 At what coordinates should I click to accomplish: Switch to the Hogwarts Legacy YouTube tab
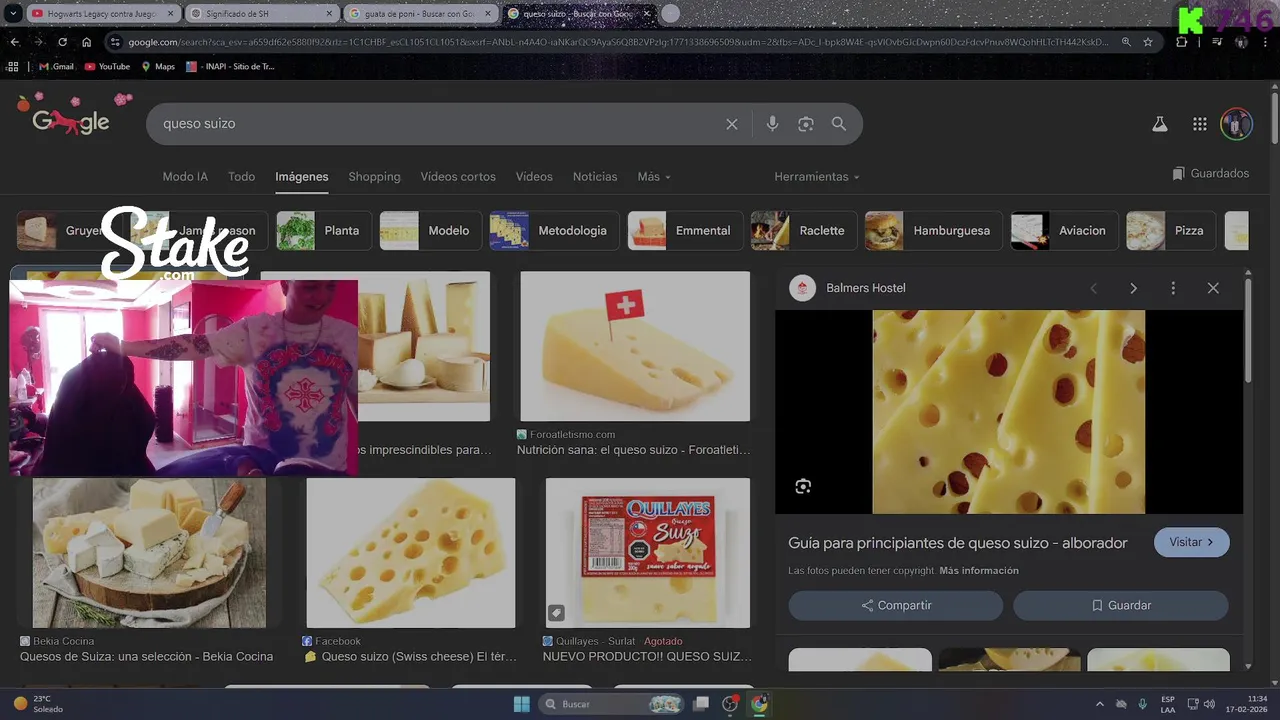[103, 14]
